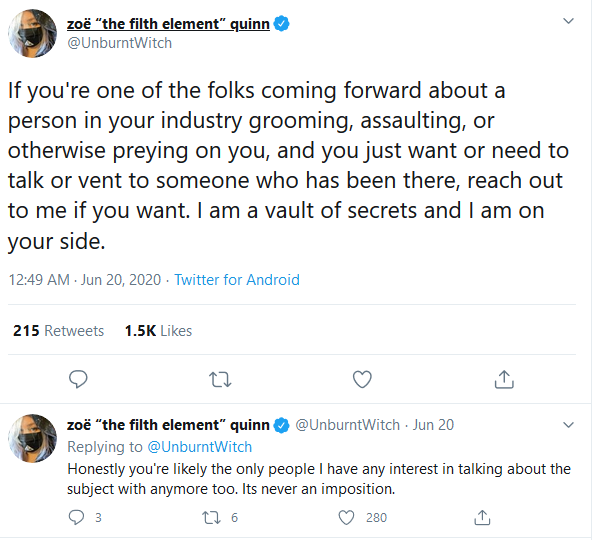Open the reply tweet's profile avatar

pos(33,438)
